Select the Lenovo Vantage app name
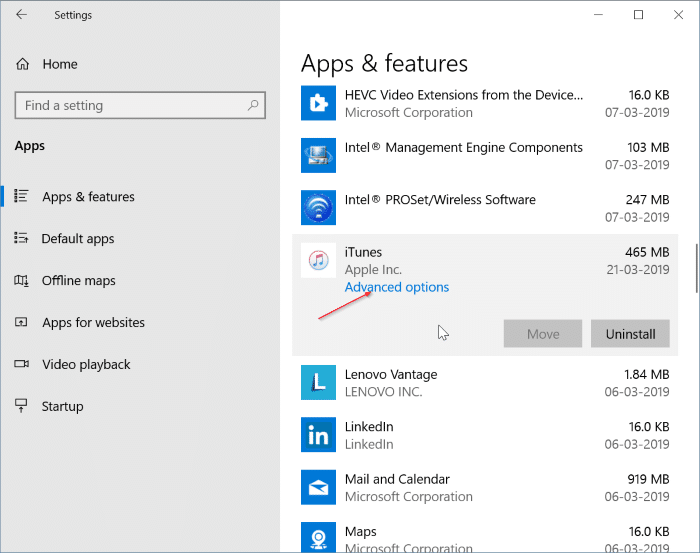Image resolution: width=700 pixels, height=553 pixels. click(391, 374)
